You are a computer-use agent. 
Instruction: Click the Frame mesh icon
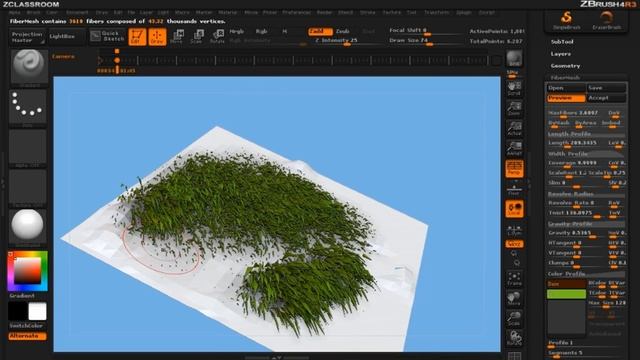pyautogui.click(x=514, y=278)
